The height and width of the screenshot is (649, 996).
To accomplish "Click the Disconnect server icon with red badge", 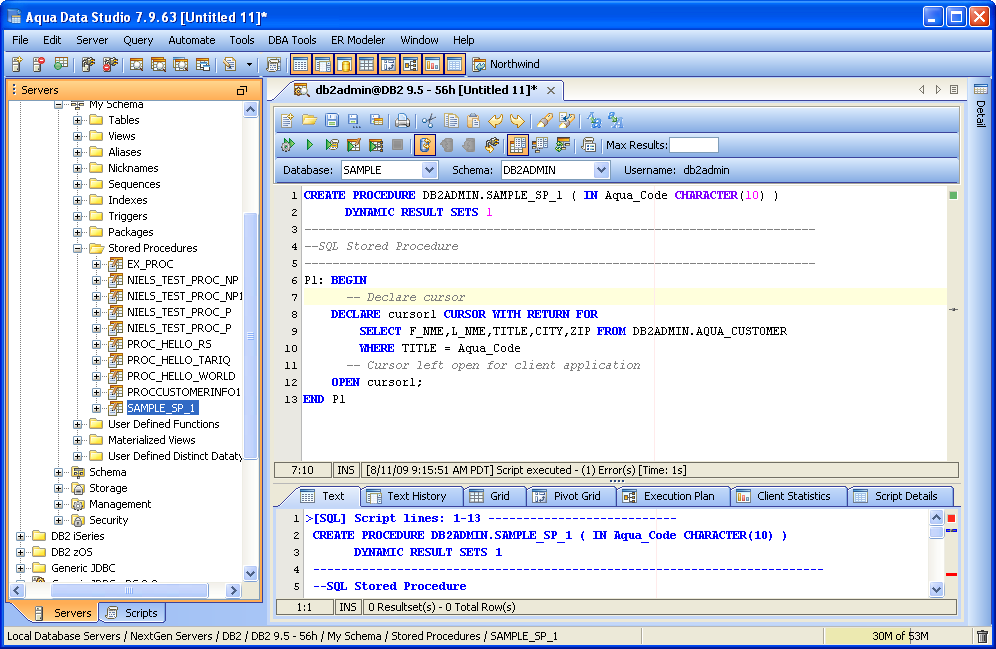I will [111, 64].
